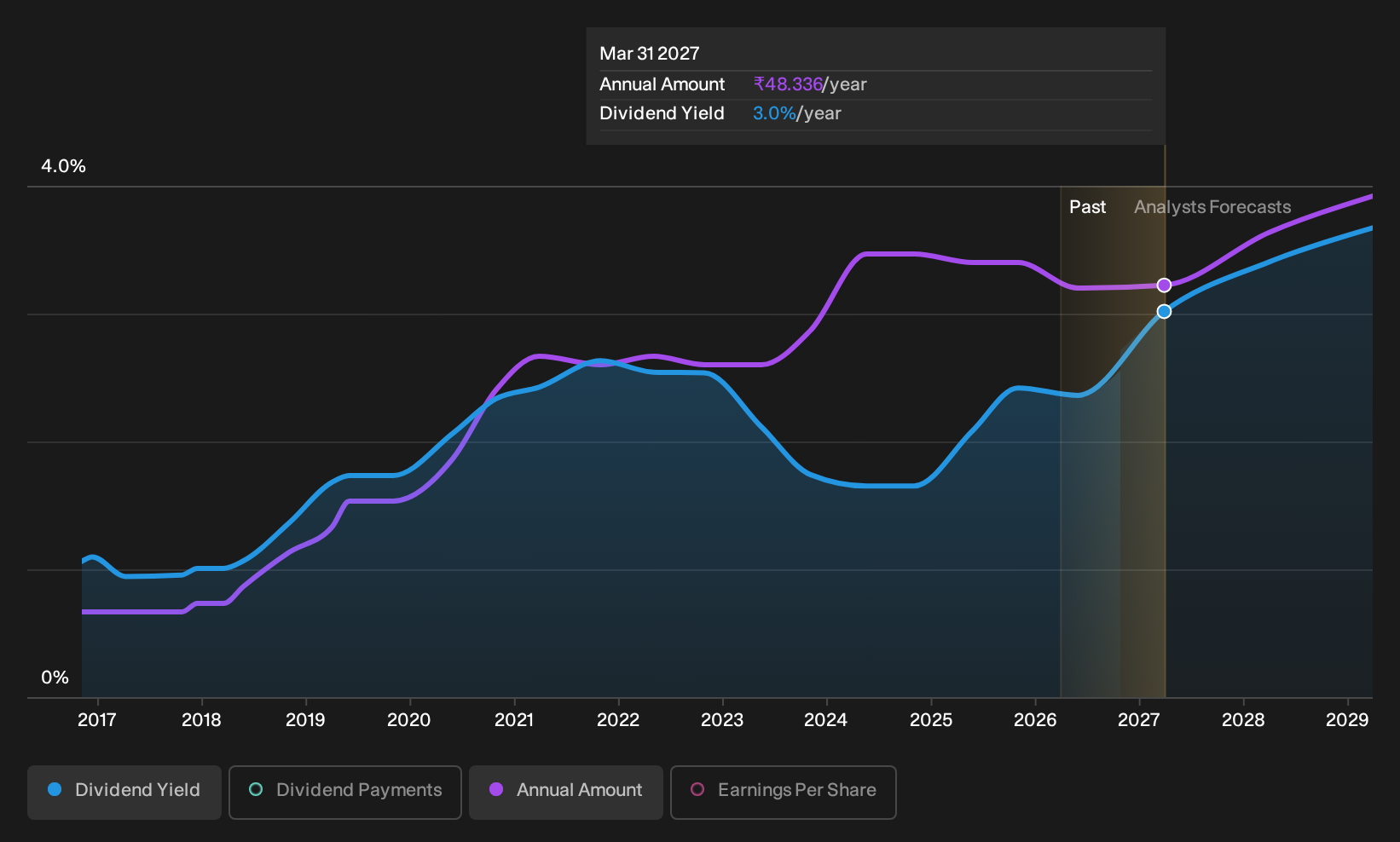Click the 2029 x-axis label

1347,720
